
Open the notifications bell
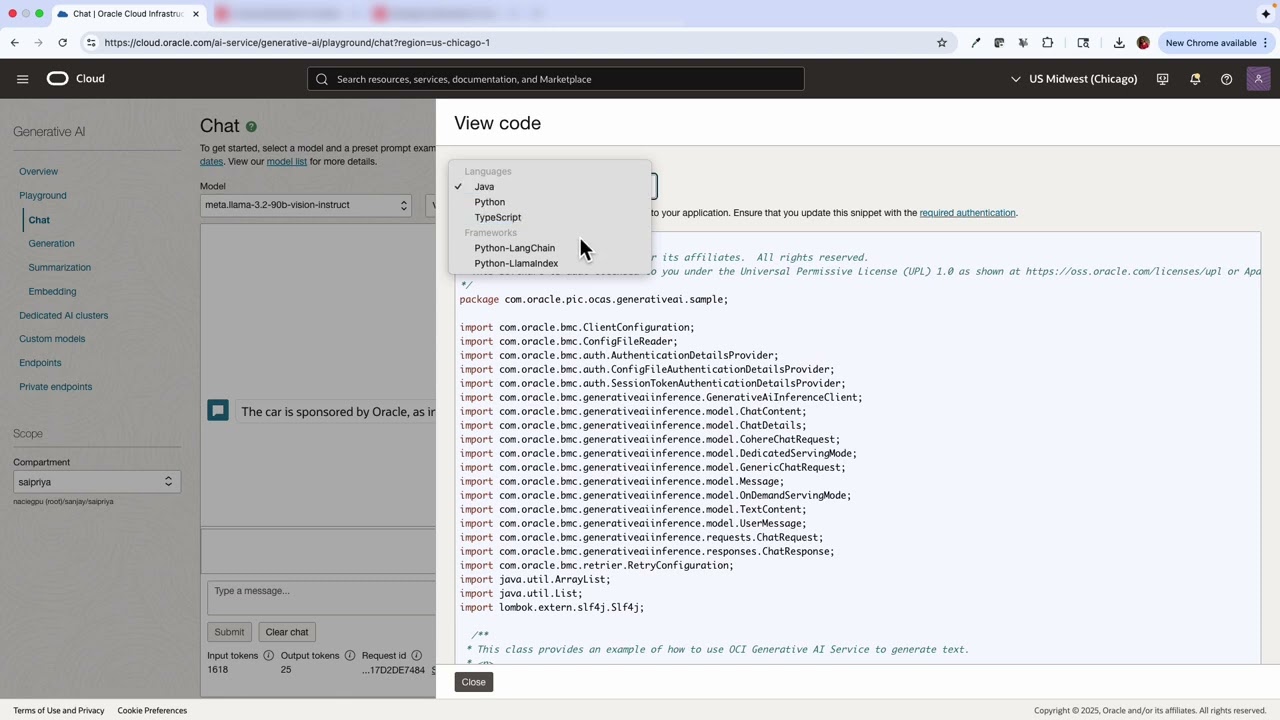(1195, 79)
